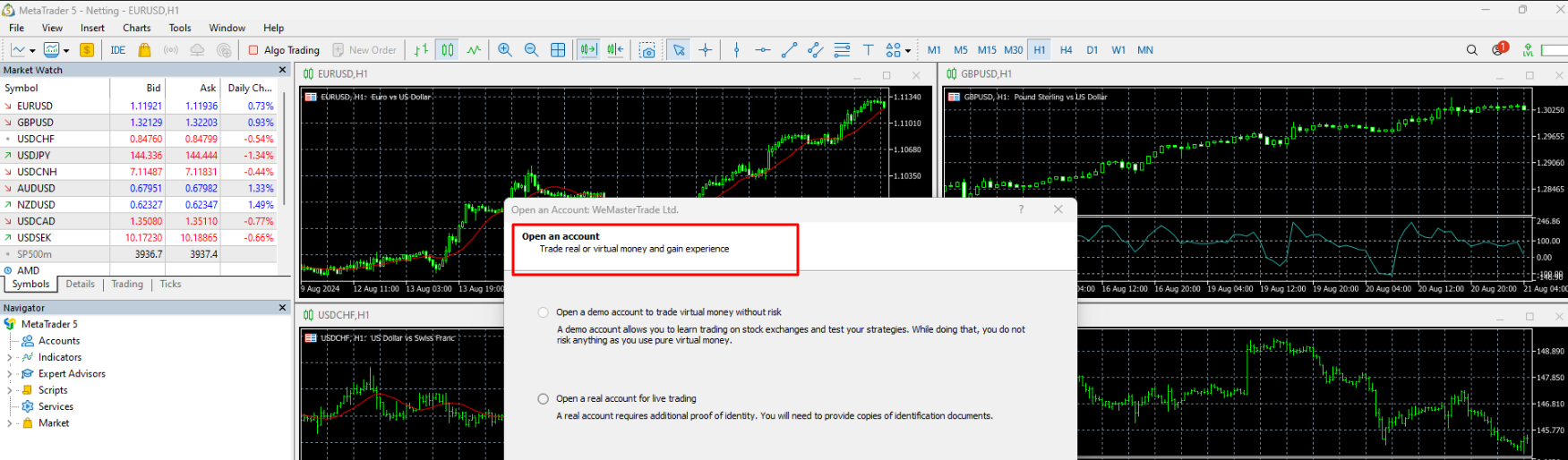Viewport: 1568px width, 460px height.
Task: Choose the real account for live trading
Action: [544, 399]
